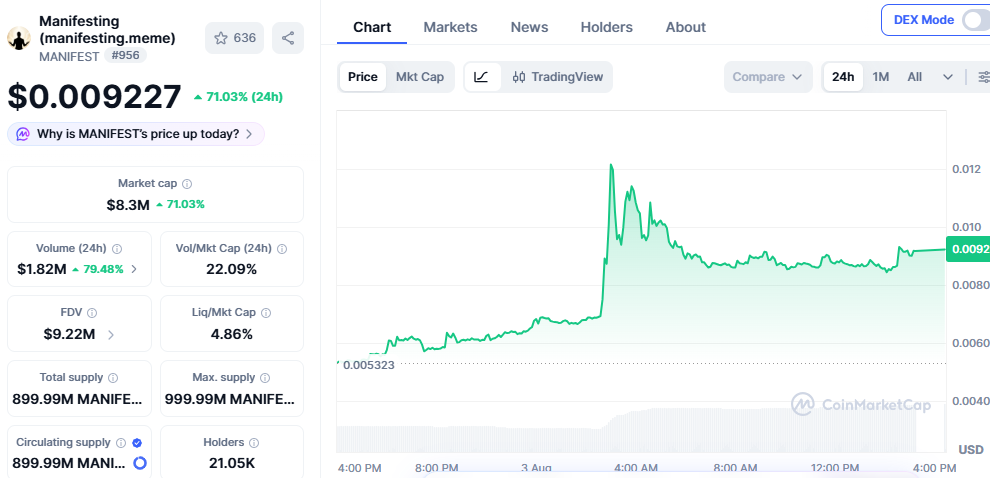
Task: Click Why is MANIFEST's price up today
Action: pyautogui.click(x=136, y=134)
